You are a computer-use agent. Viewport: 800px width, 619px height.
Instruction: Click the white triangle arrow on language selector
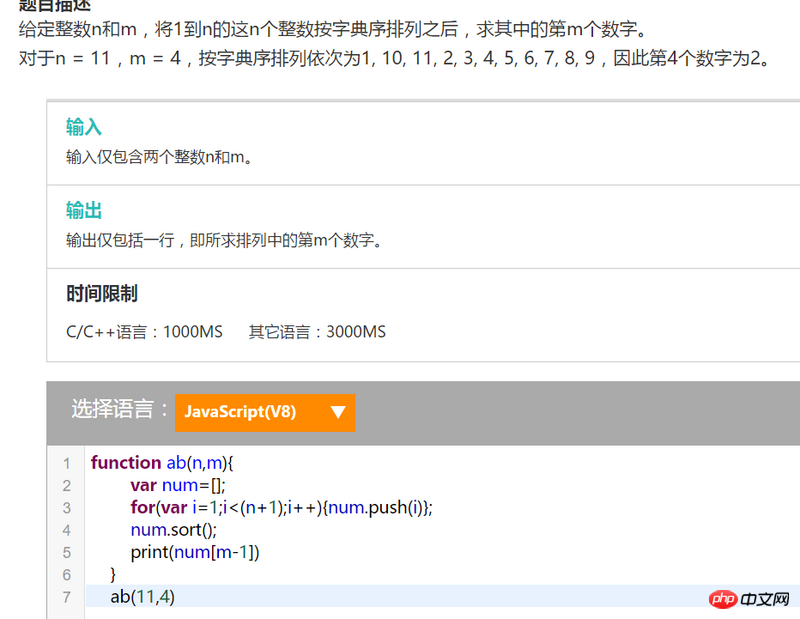(x=338, y=412)
